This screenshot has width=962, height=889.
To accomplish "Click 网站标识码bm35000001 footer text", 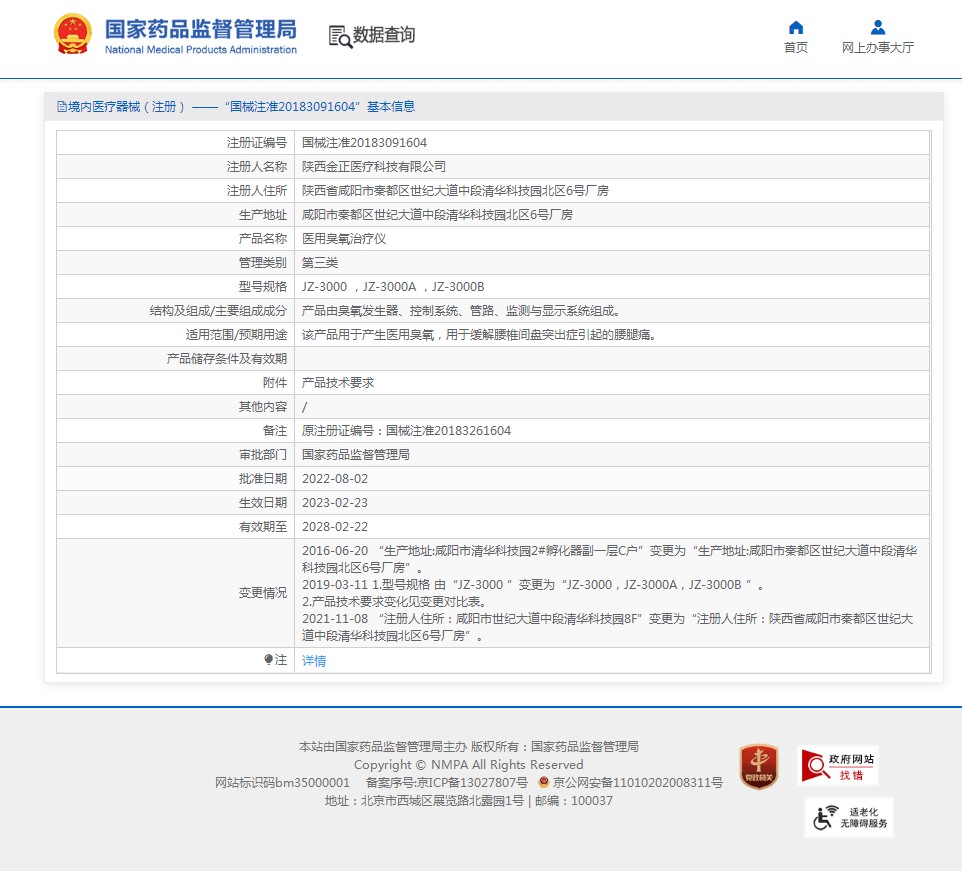I will click(282, 782).
